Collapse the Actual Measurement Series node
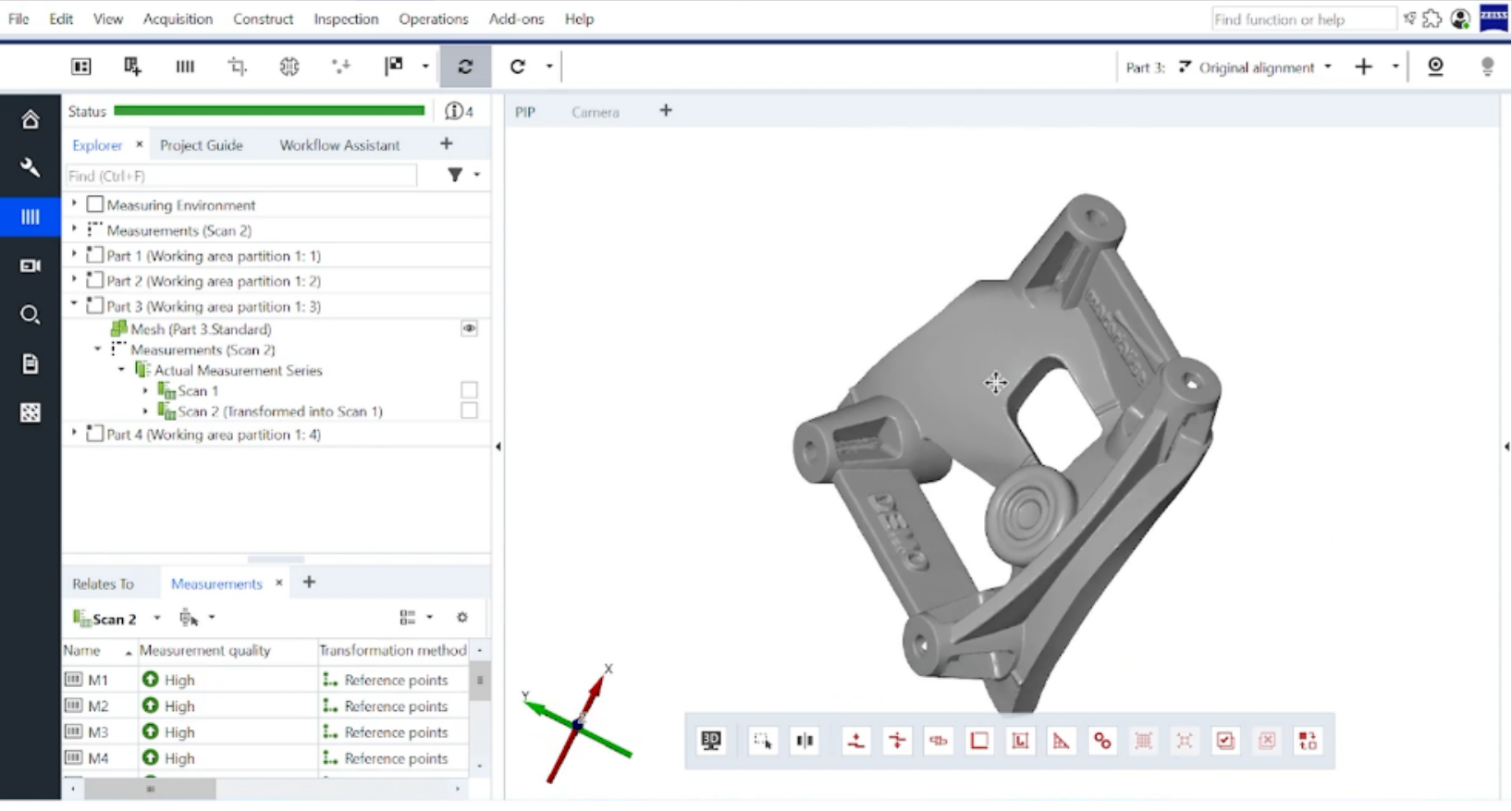 pos(121,370)
